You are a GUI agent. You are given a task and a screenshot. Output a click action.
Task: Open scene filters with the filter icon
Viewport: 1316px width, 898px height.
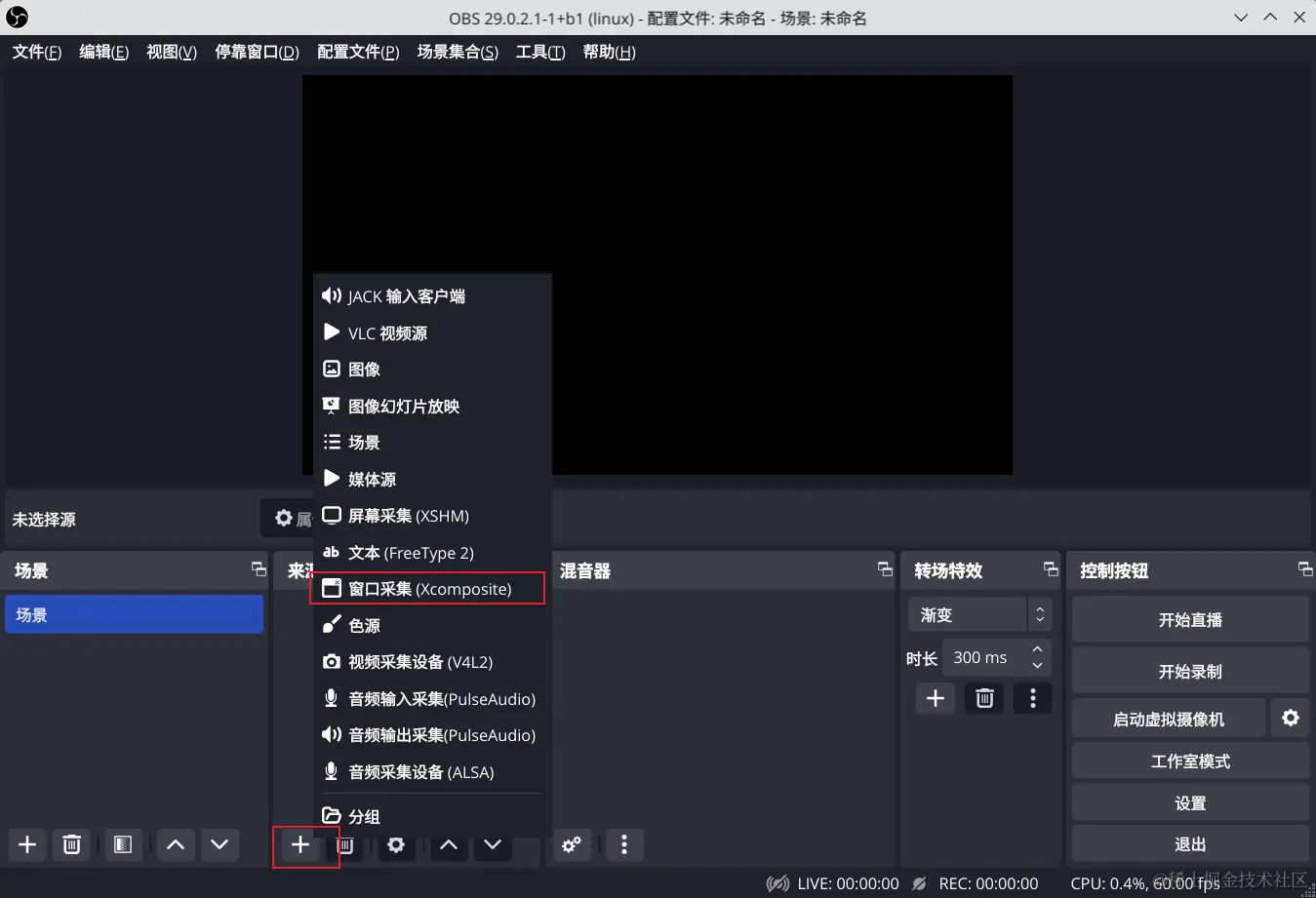[x=123, y=844]
